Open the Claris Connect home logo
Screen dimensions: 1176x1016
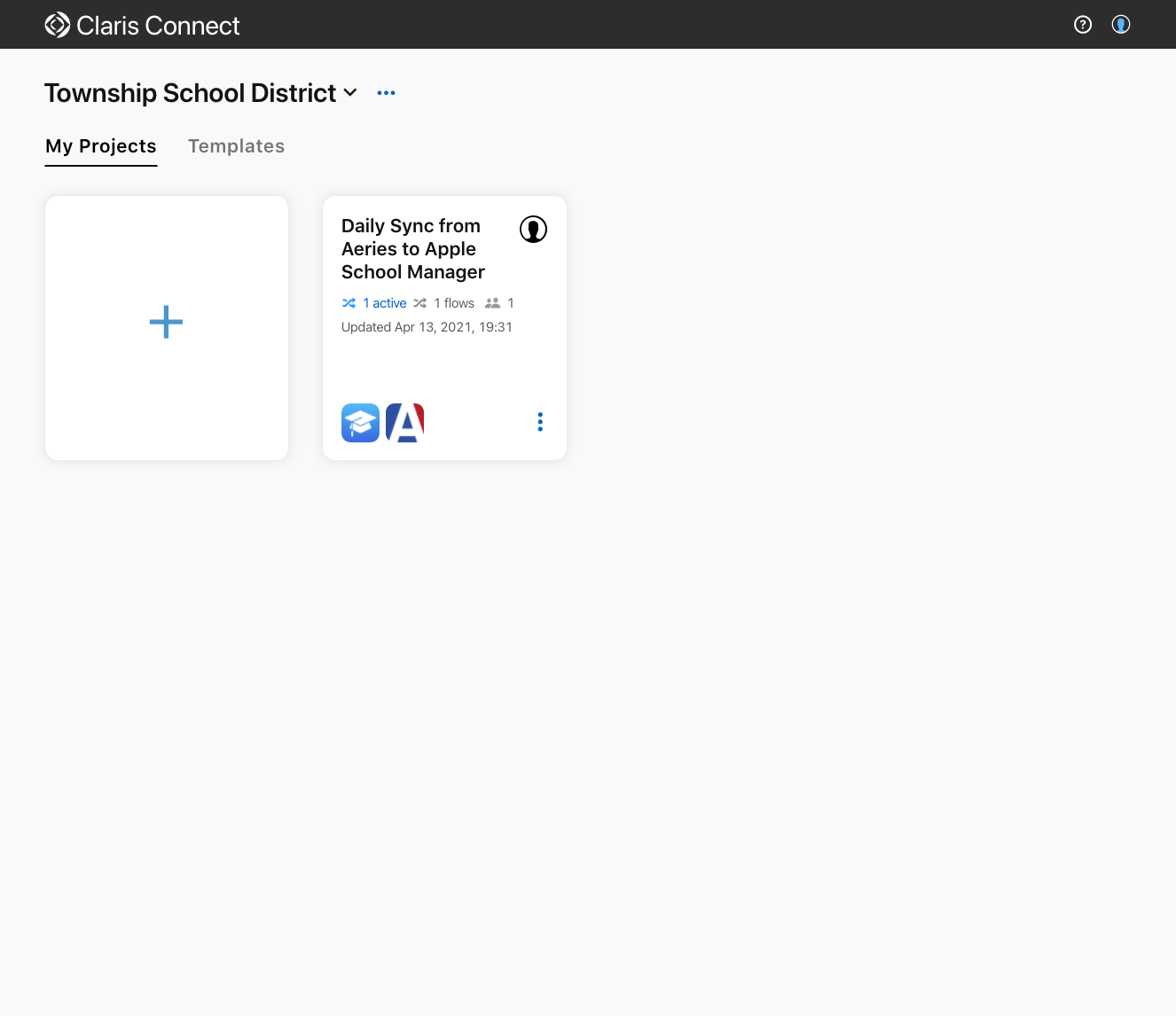tap(56, 24)
